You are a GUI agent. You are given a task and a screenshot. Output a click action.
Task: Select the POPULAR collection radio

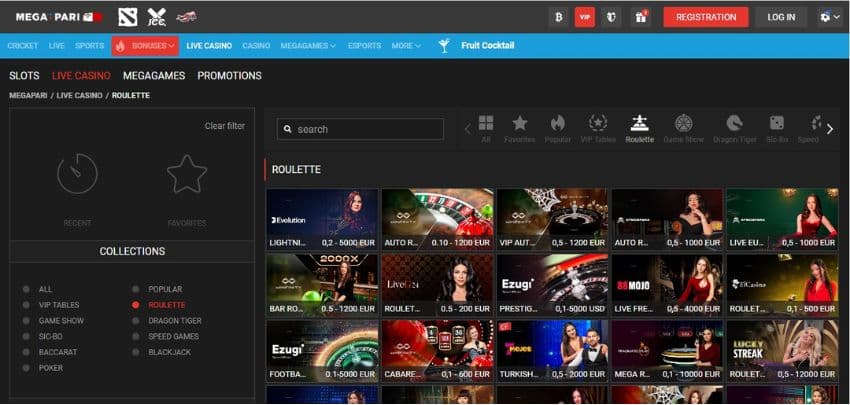point(136,290)
